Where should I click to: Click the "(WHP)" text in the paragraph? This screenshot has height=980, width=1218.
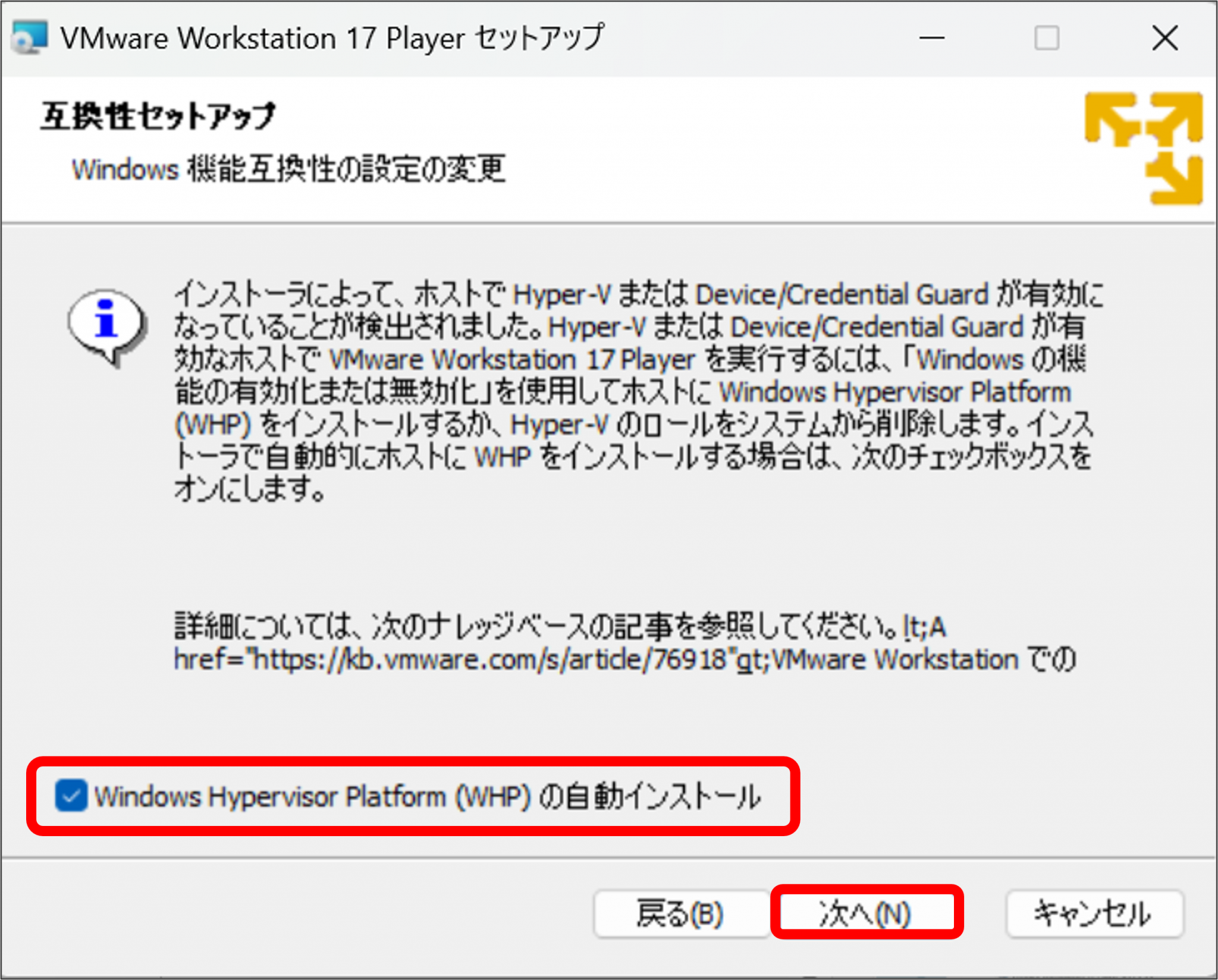pyautogui.click(x=213, y=425)
